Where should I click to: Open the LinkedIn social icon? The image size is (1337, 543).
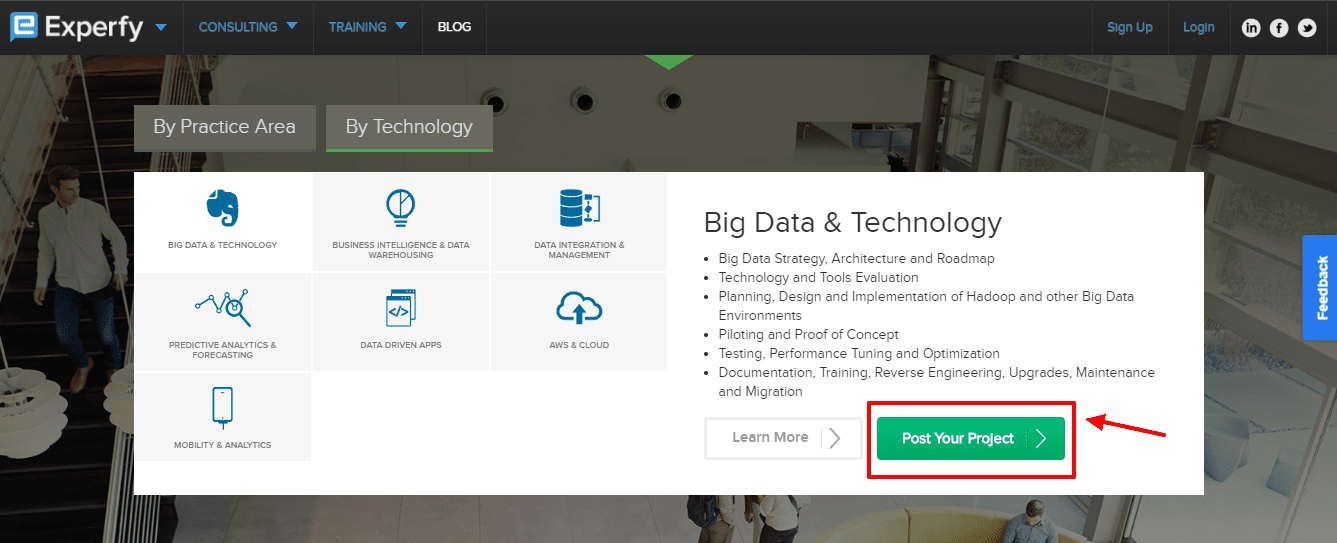[x=1251, y=28]
